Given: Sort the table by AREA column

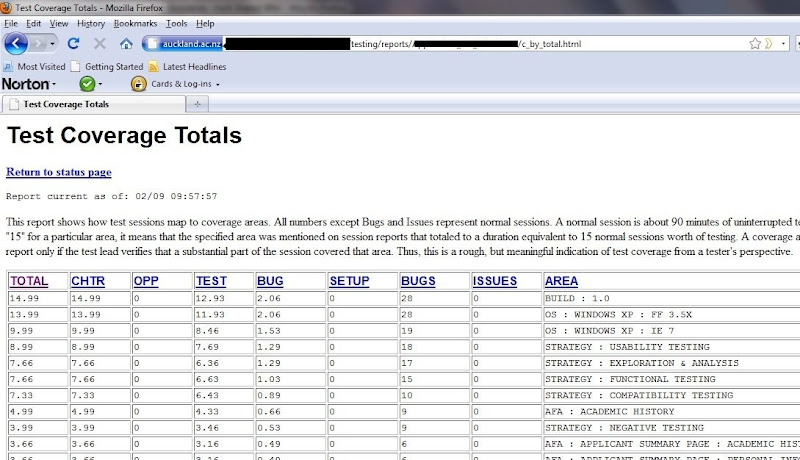Looking at the screenshot, I should click(561, 281).
